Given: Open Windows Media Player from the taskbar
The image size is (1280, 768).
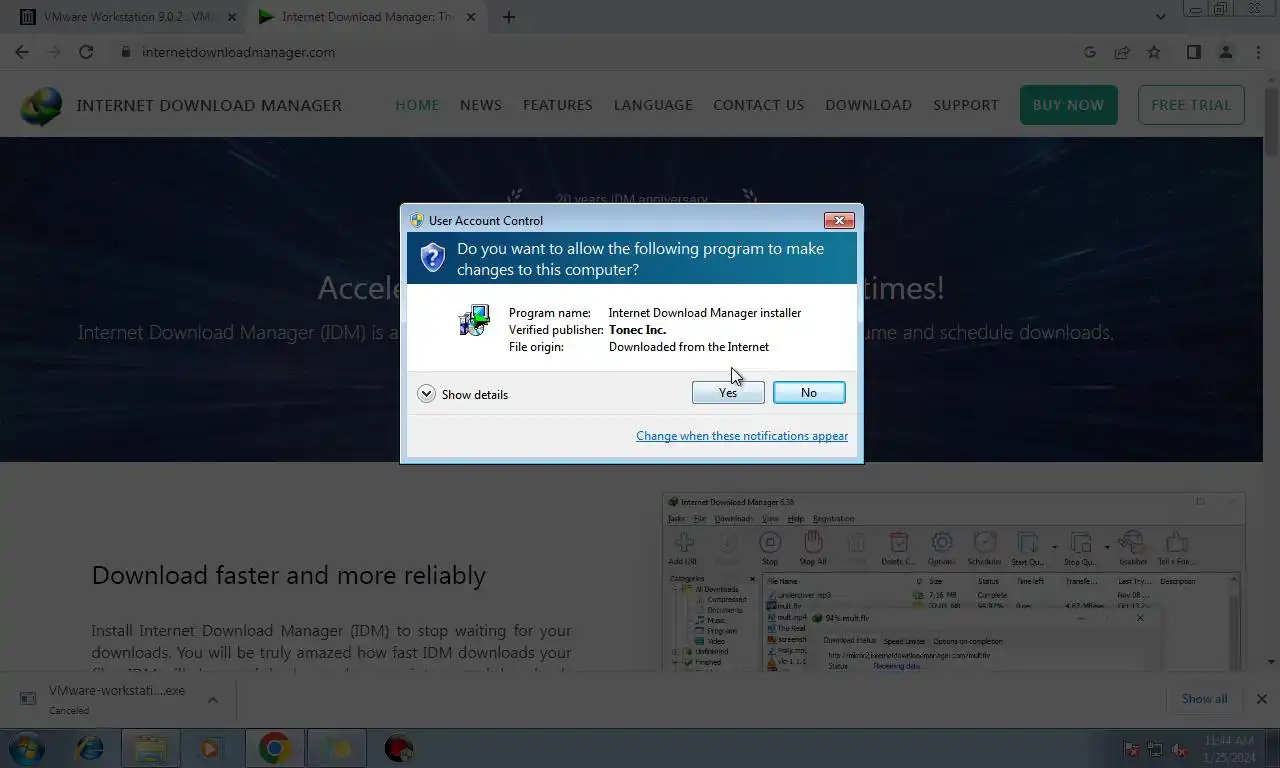Looking at the screenshot, I should click(x=211, y=748).
